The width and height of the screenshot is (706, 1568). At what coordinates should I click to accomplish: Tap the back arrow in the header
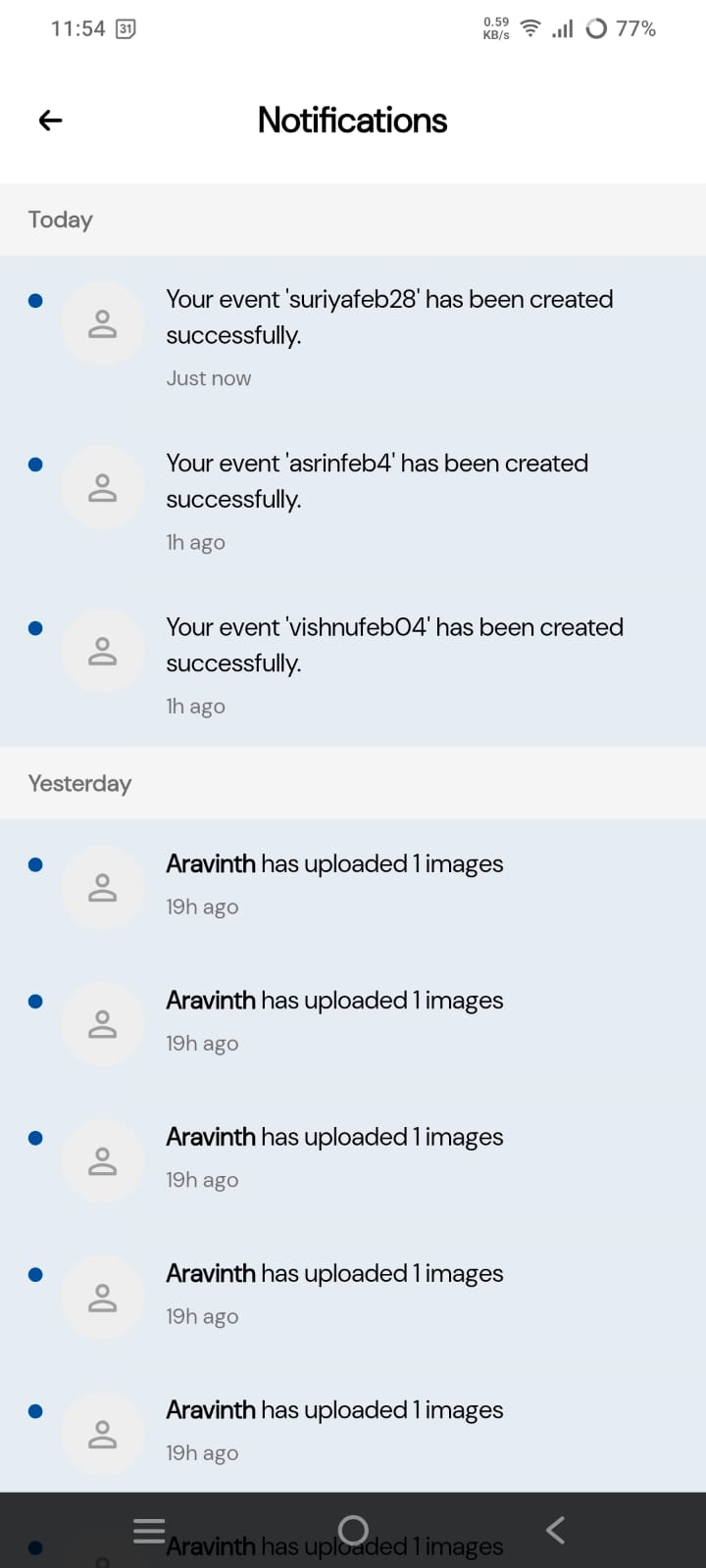[x=50, y=121]
